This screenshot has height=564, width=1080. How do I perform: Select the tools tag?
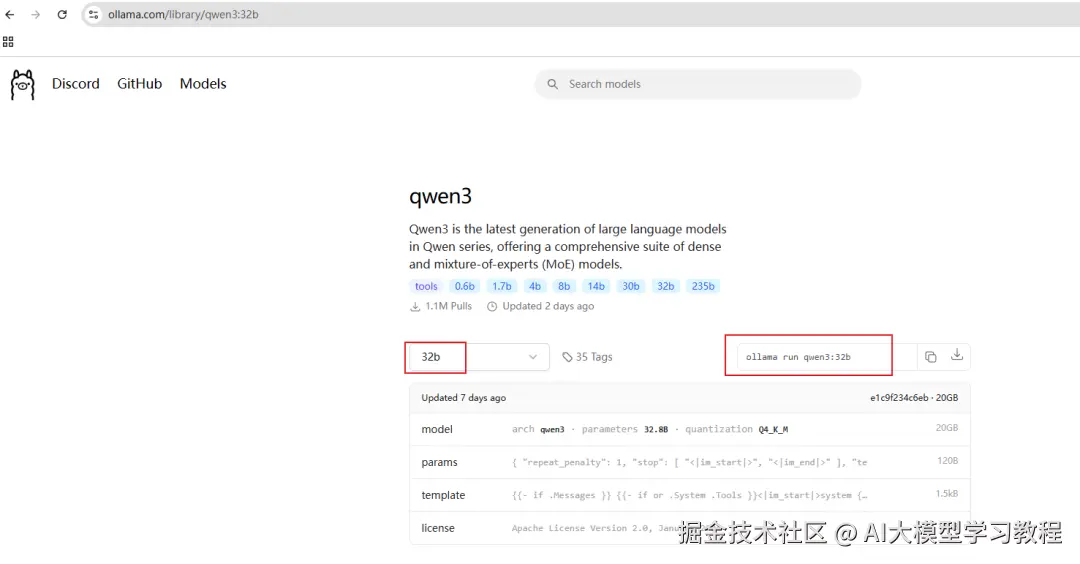[426, 286]
